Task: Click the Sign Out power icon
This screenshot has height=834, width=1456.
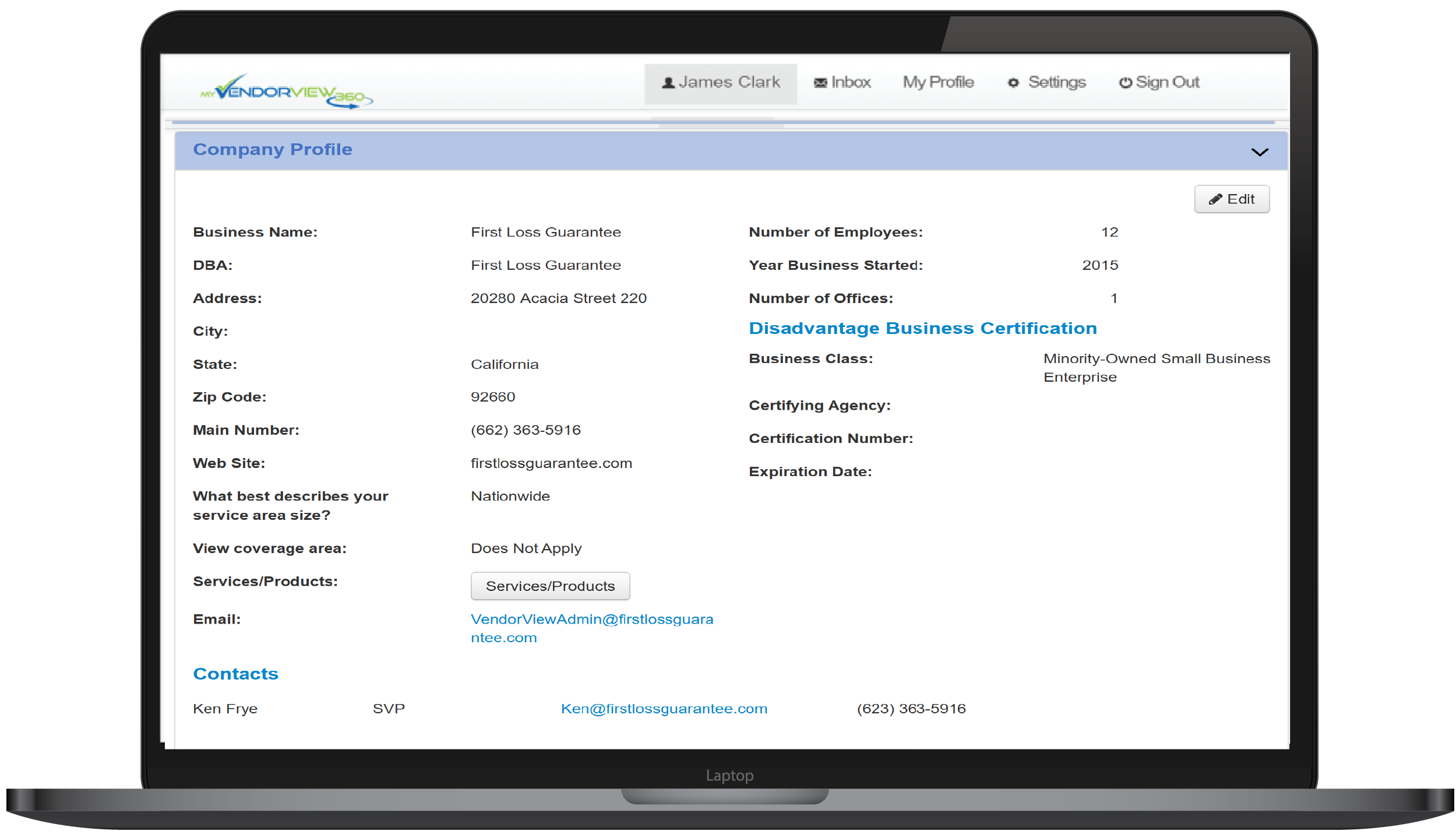Action: [1125, 83]
